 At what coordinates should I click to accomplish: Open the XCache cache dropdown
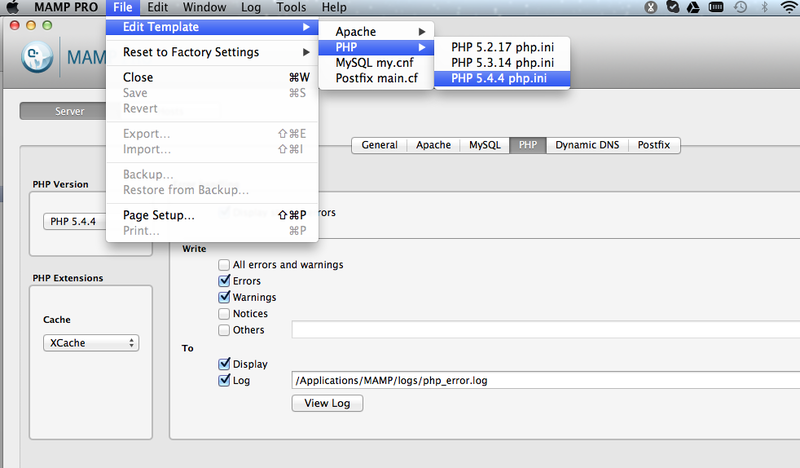91,343
